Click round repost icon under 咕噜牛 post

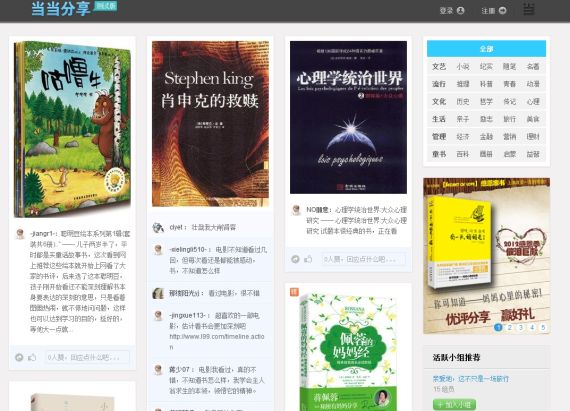click(x=19, y=357)
